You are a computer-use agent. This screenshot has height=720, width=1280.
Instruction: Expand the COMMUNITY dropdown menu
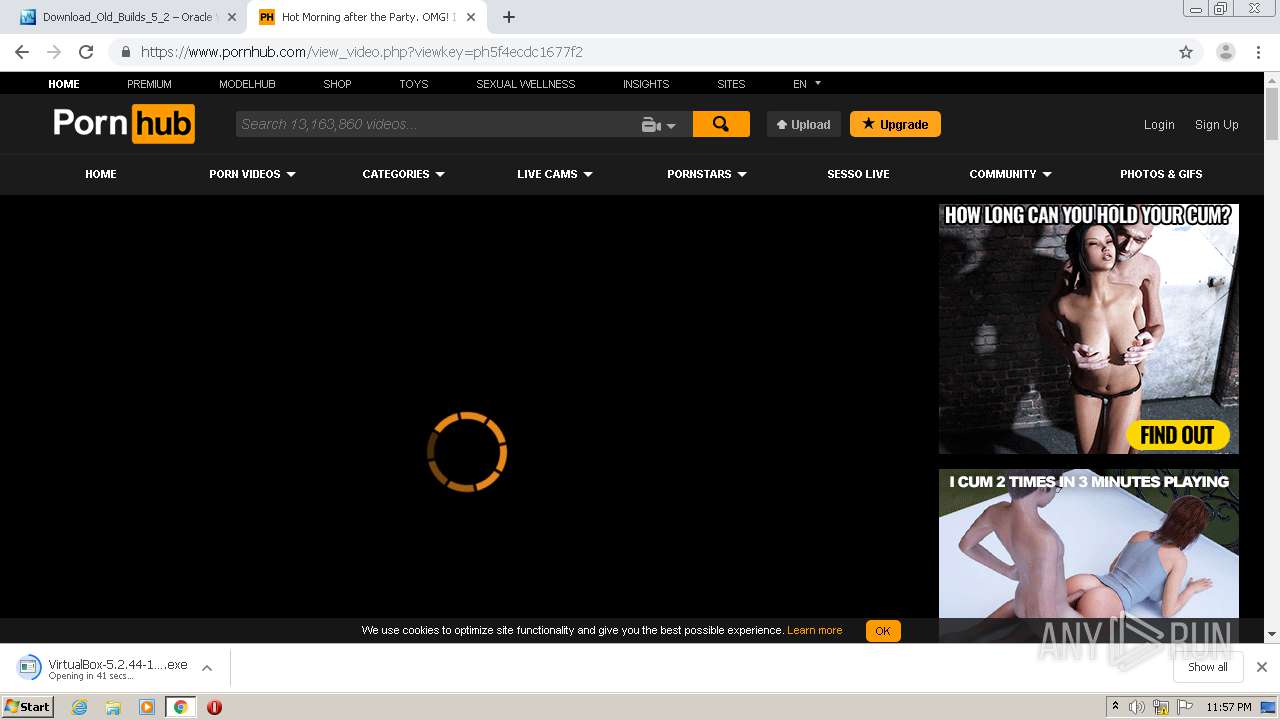(x=1010, y=174)
